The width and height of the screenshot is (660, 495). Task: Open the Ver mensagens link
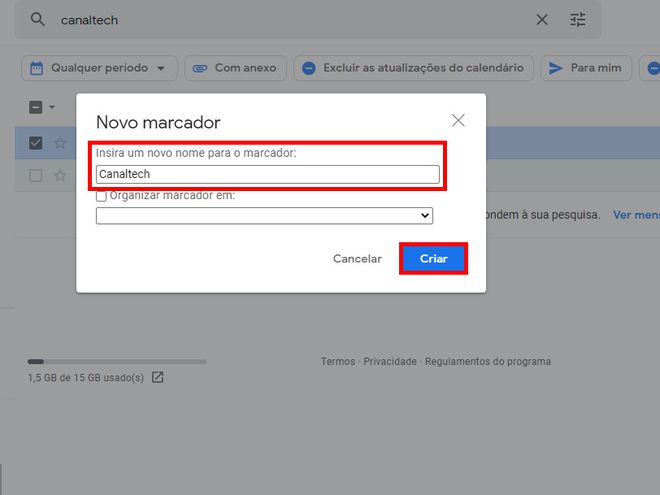636,215
